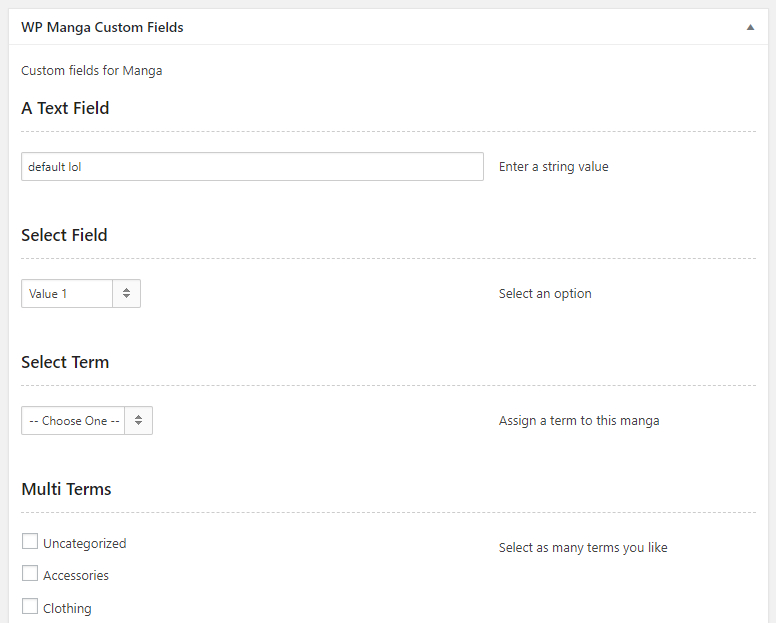The height and width of the screenshot is (623, 776).
Task: Tick the Uncategorized checkbox
Action: point(30,541)
